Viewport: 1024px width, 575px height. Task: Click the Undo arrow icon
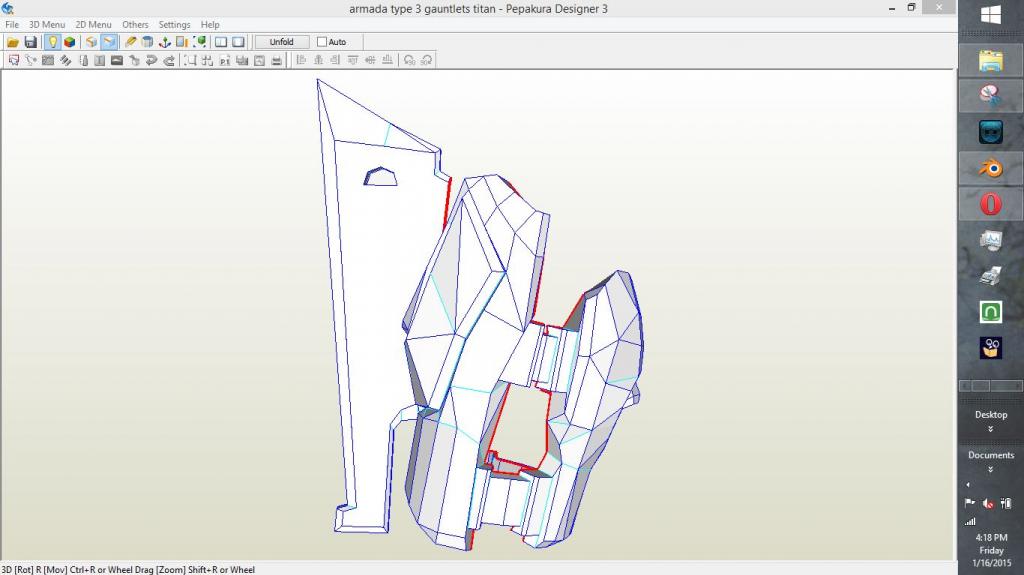click(152, 60)
